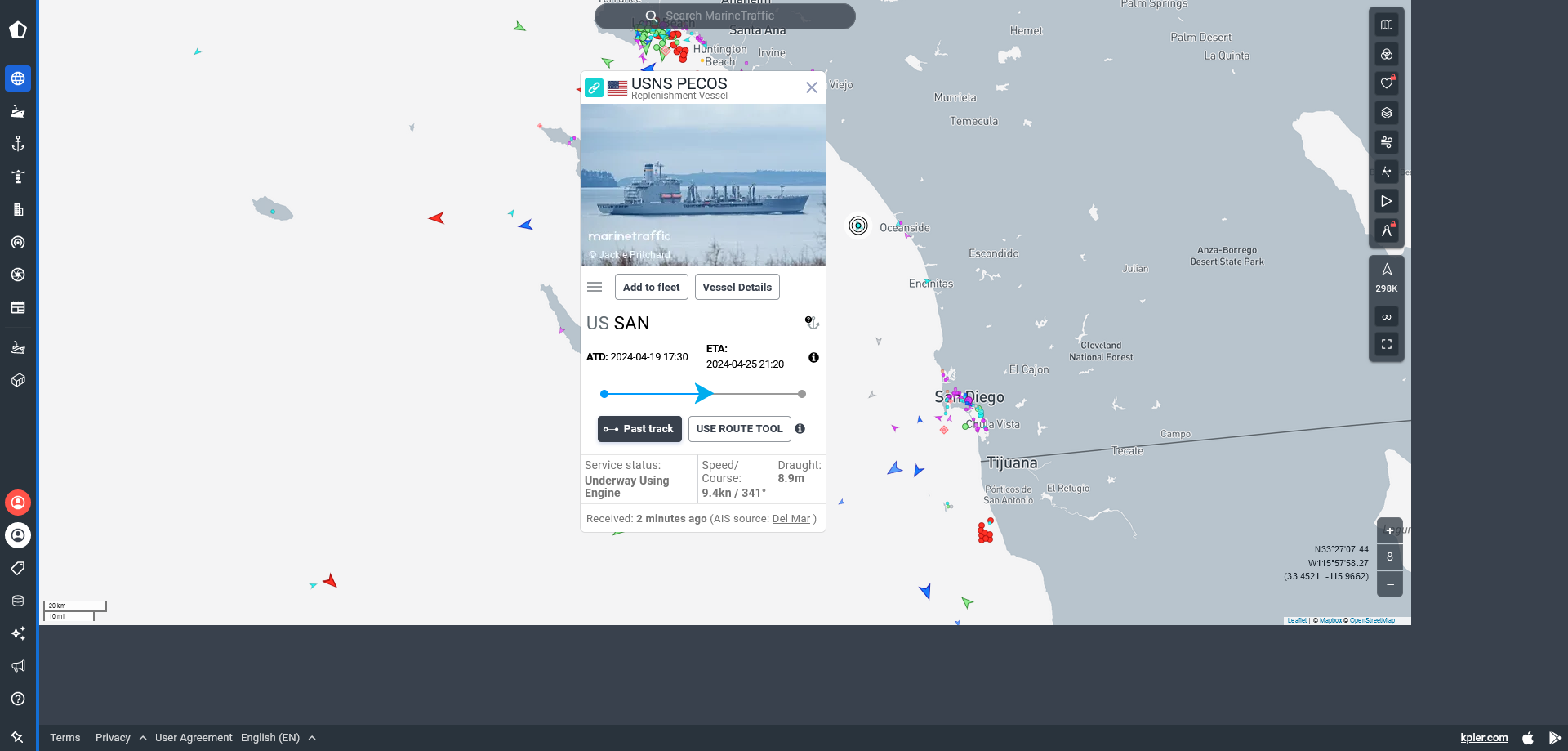This screenshot has width=1568, height=751.
Task: Click the voyage progress arrow marker
Action: click(703, 394)
